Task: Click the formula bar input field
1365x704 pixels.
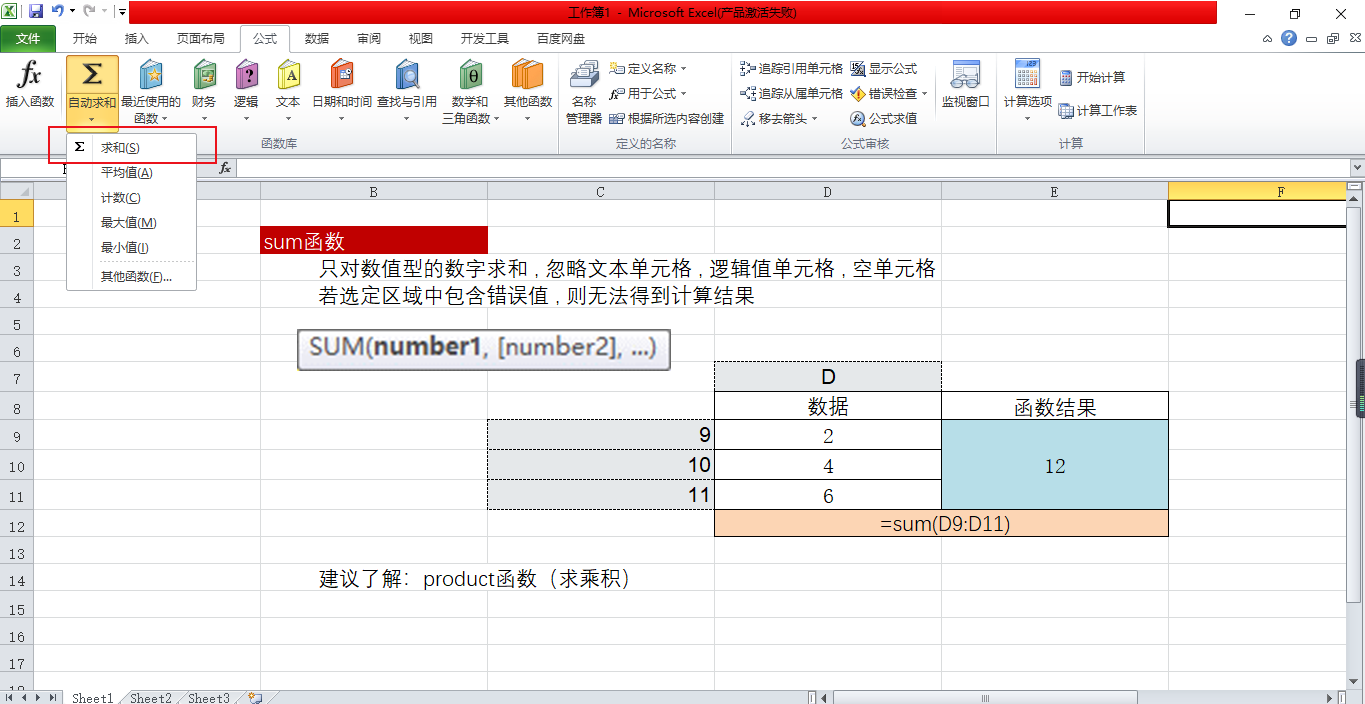Action: pos(793,168)
